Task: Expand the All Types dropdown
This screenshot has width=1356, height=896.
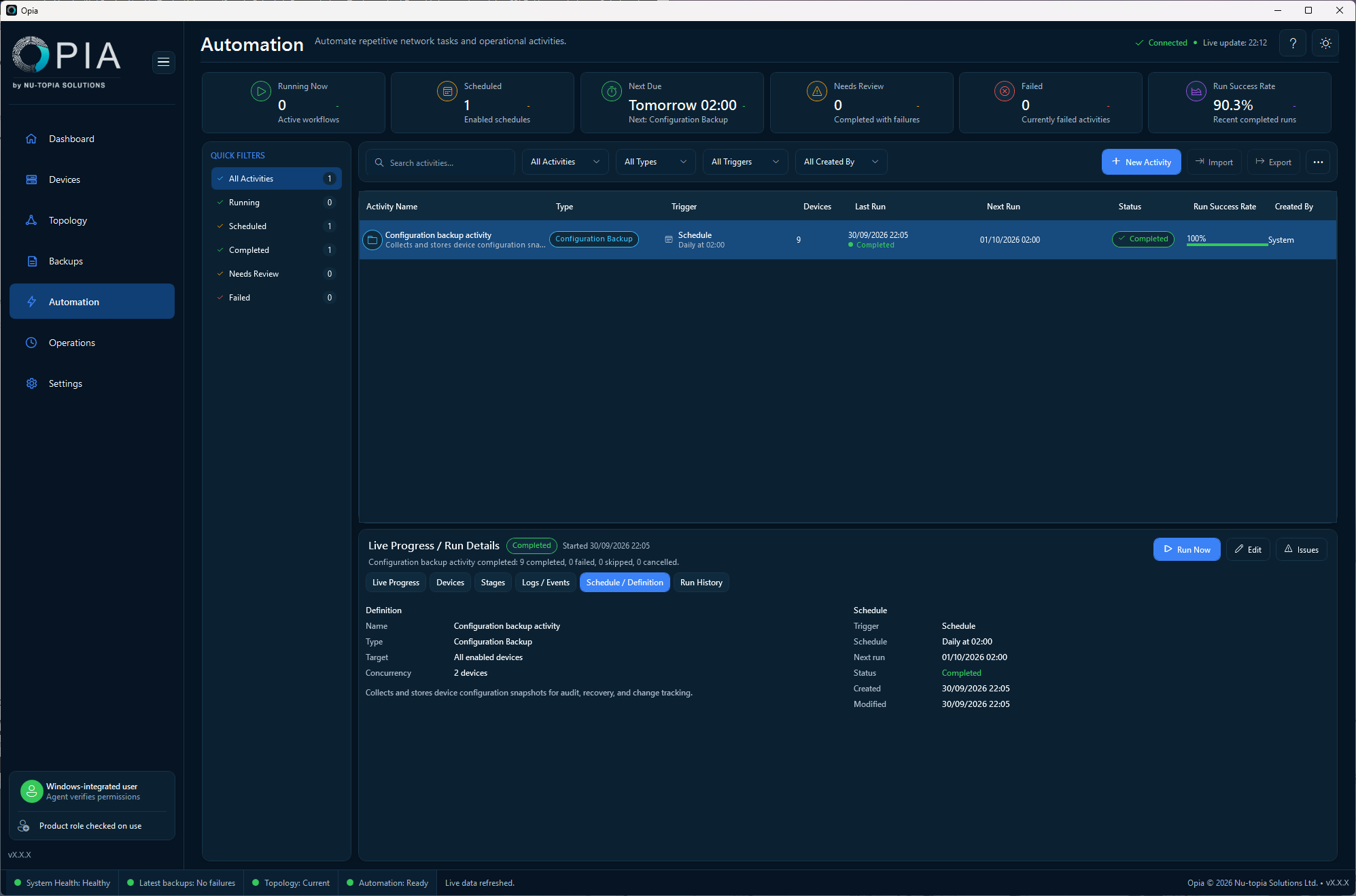Action: tap(655, 162)
